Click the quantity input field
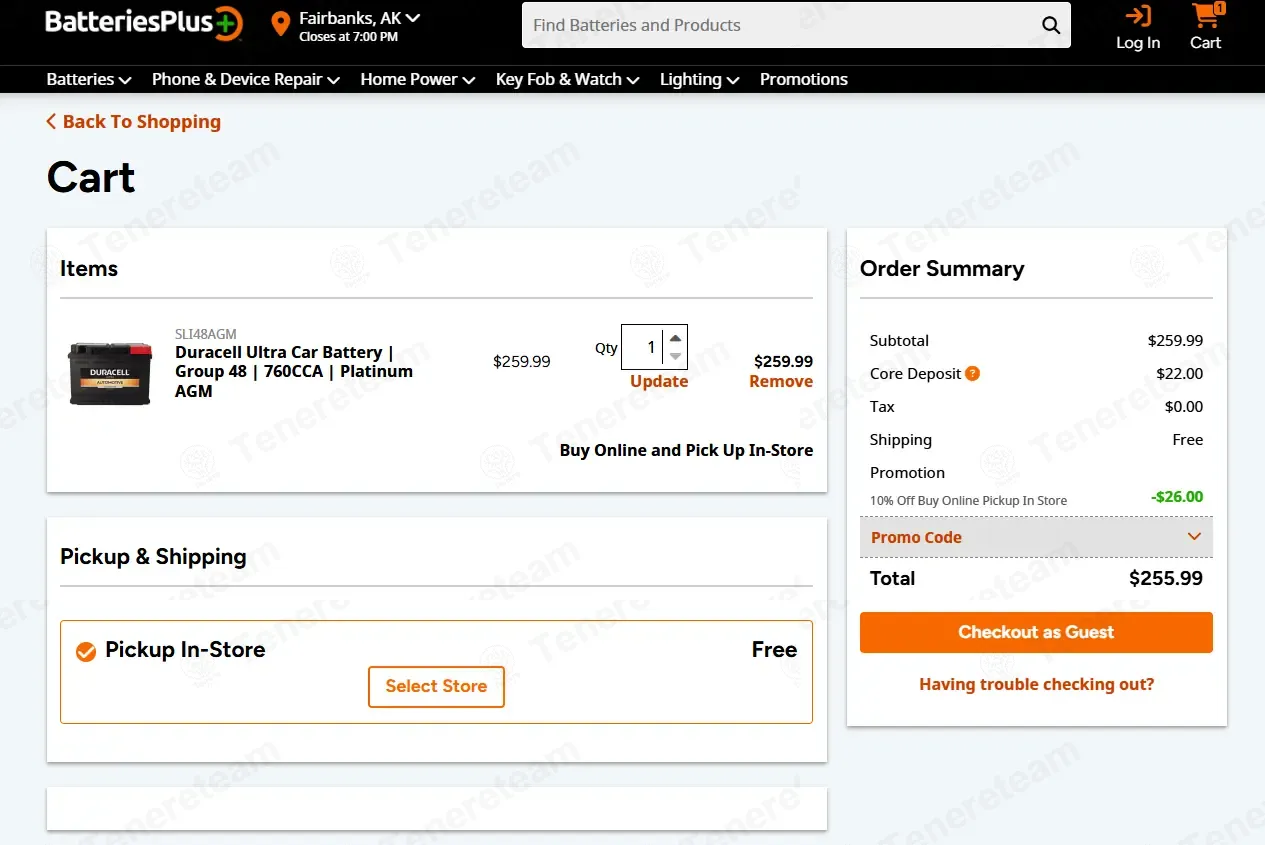This screenshot has width=1265, height=845. (642, 347)
